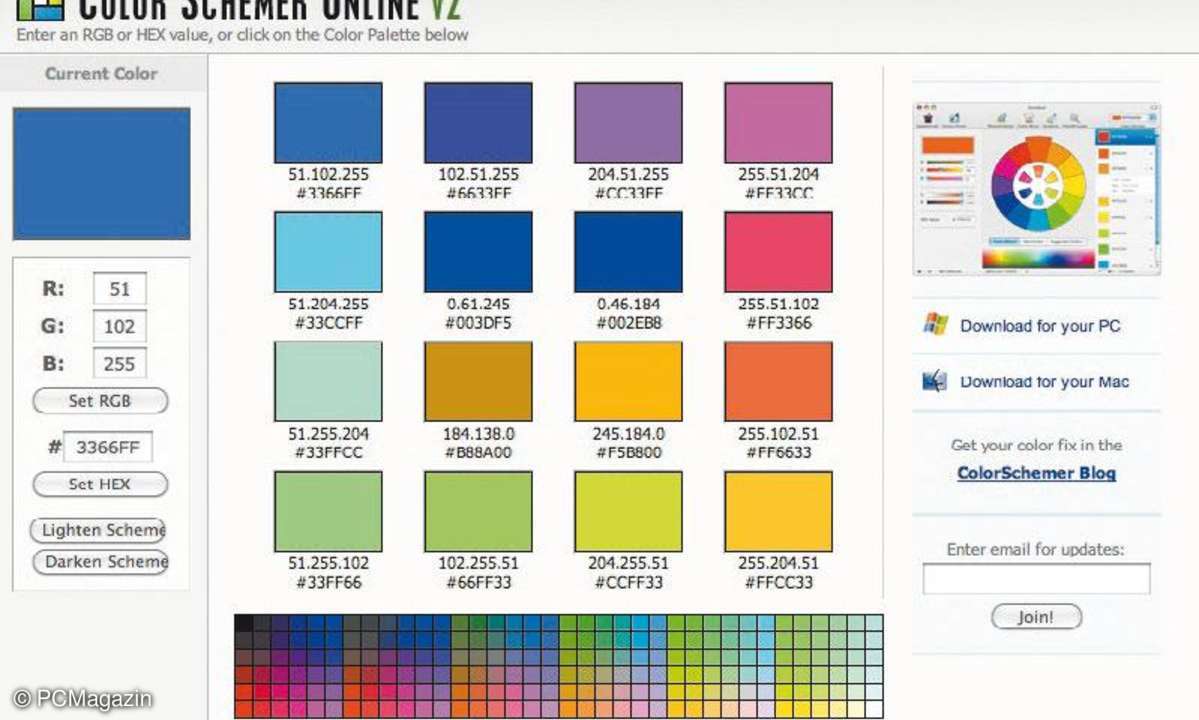Select the #3366FF blue swatch
Screen dimensions: 1199x720
pos(328,122)
